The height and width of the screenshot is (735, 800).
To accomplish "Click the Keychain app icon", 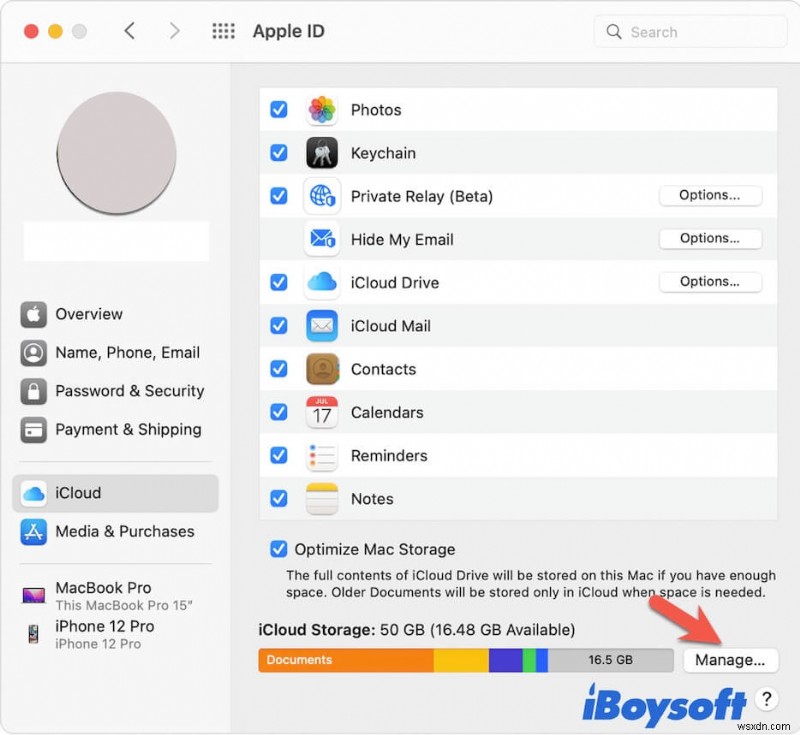I will point(321,153).
